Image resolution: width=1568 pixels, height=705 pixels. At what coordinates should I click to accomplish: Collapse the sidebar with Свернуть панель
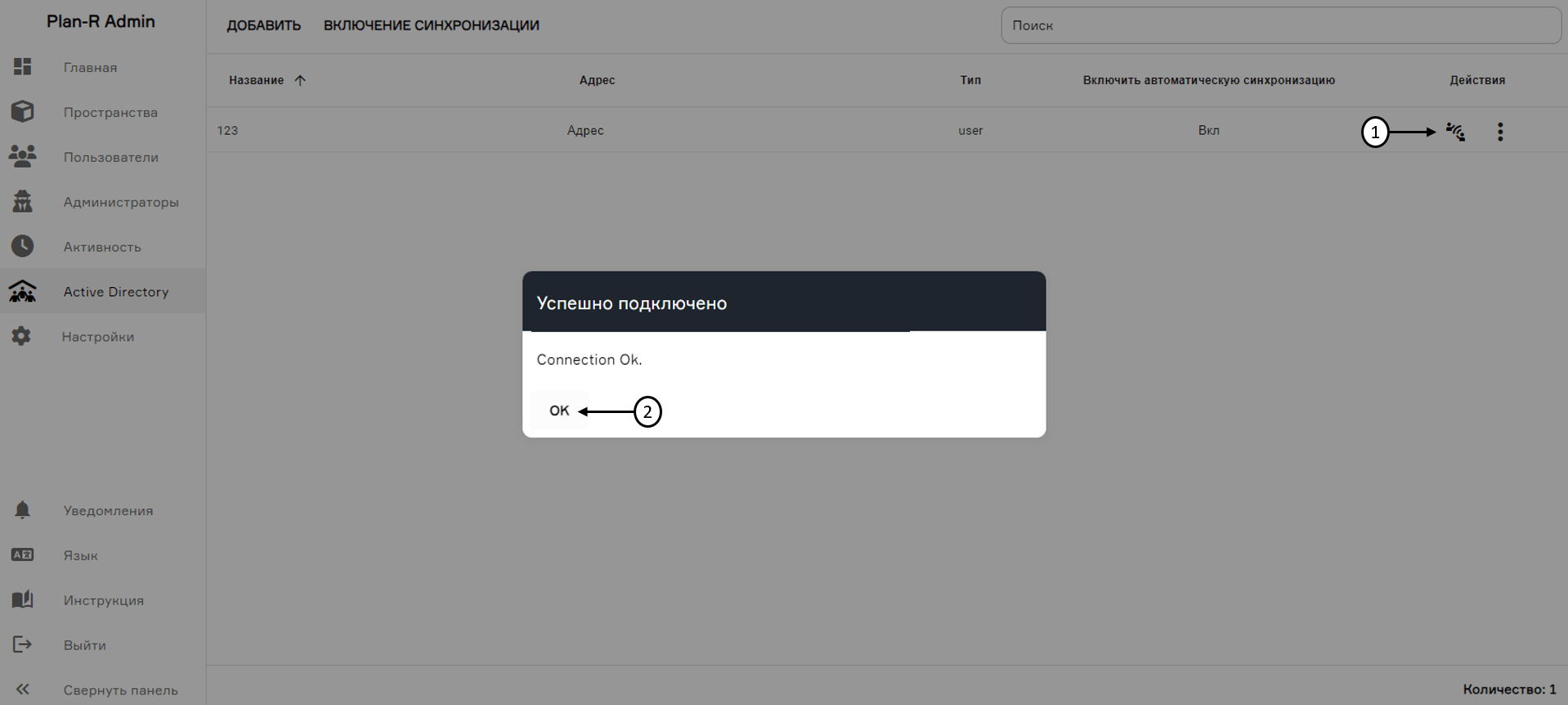[x=119, y=689]
